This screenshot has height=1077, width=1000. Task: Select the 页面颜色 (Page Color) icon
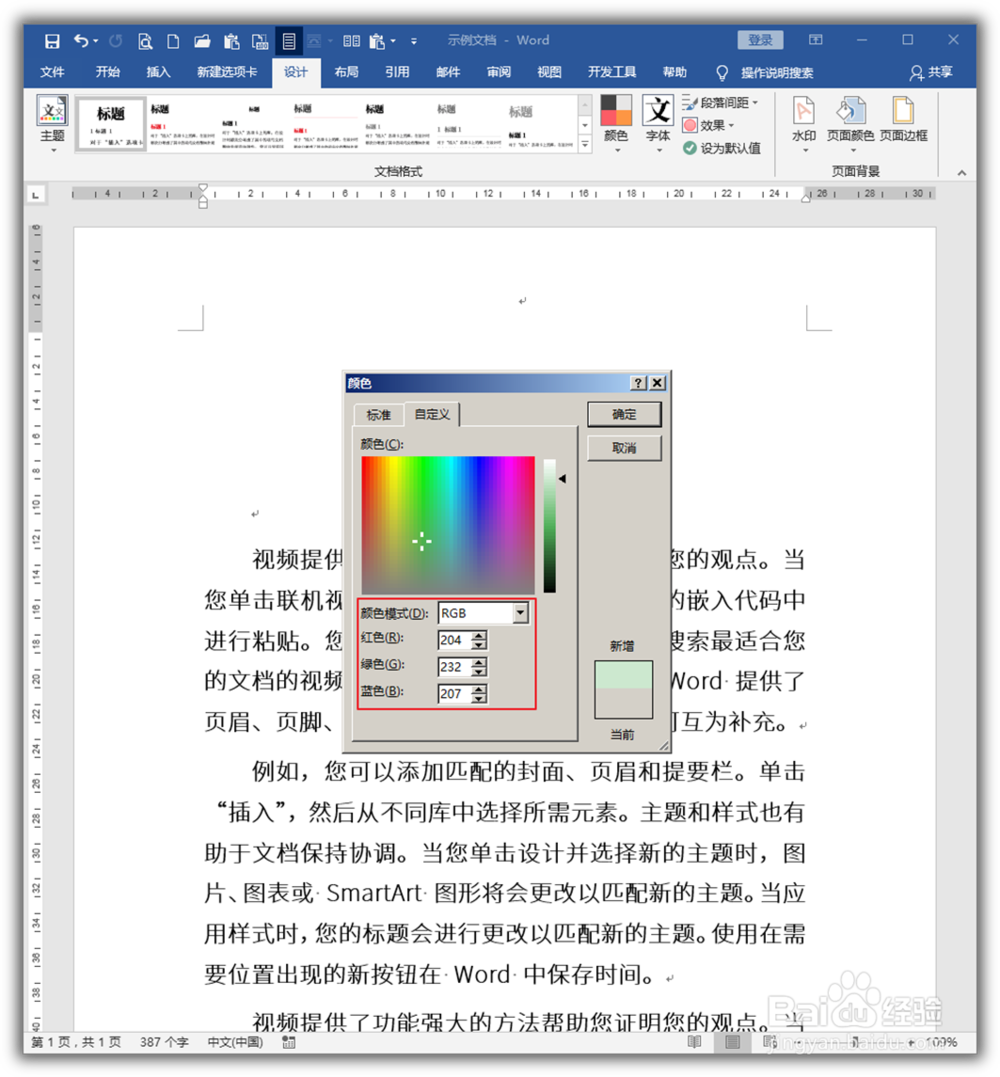(x=851, y=120)
